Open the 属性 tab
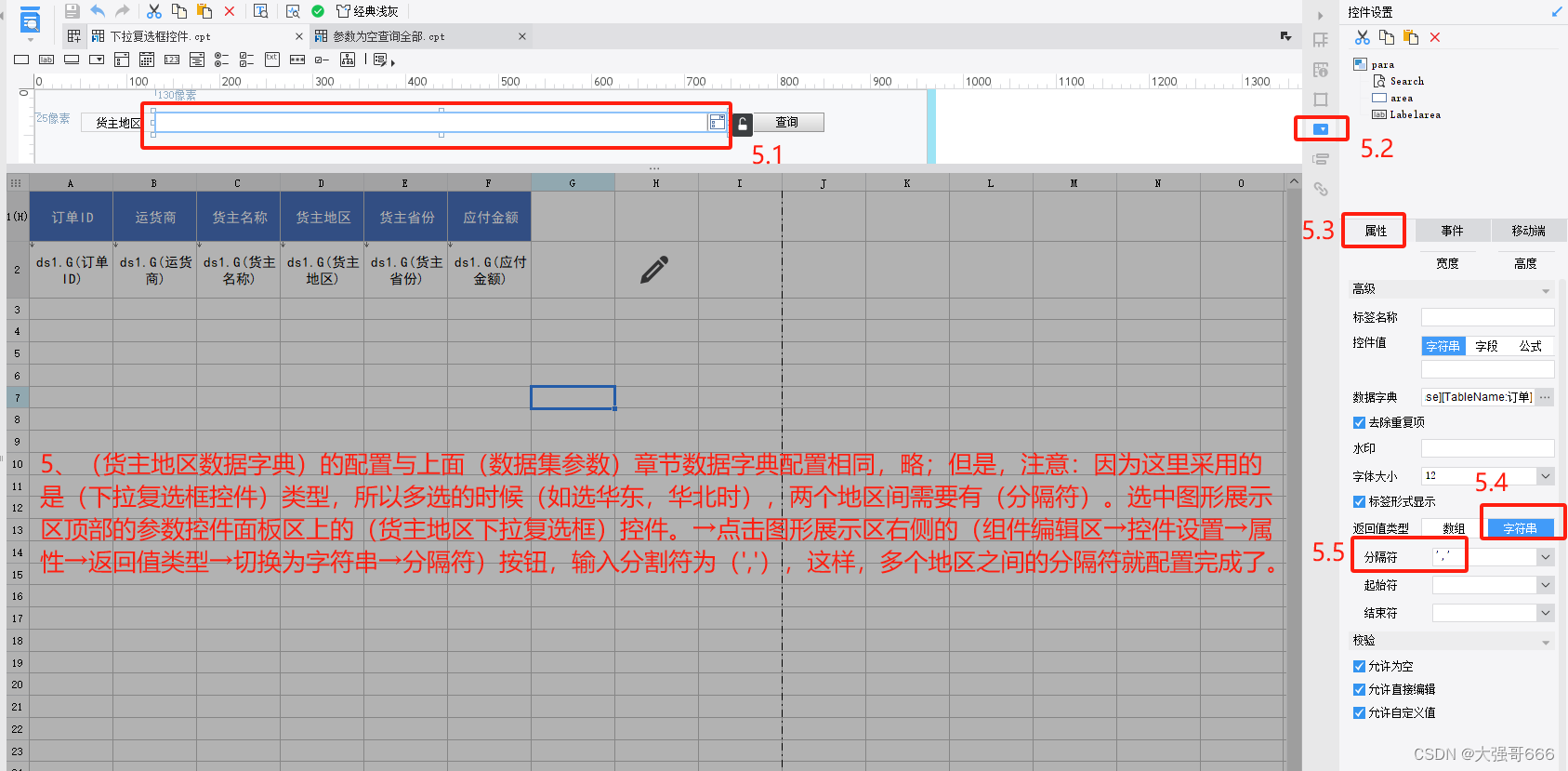1568x771 pixels. 1376,231
